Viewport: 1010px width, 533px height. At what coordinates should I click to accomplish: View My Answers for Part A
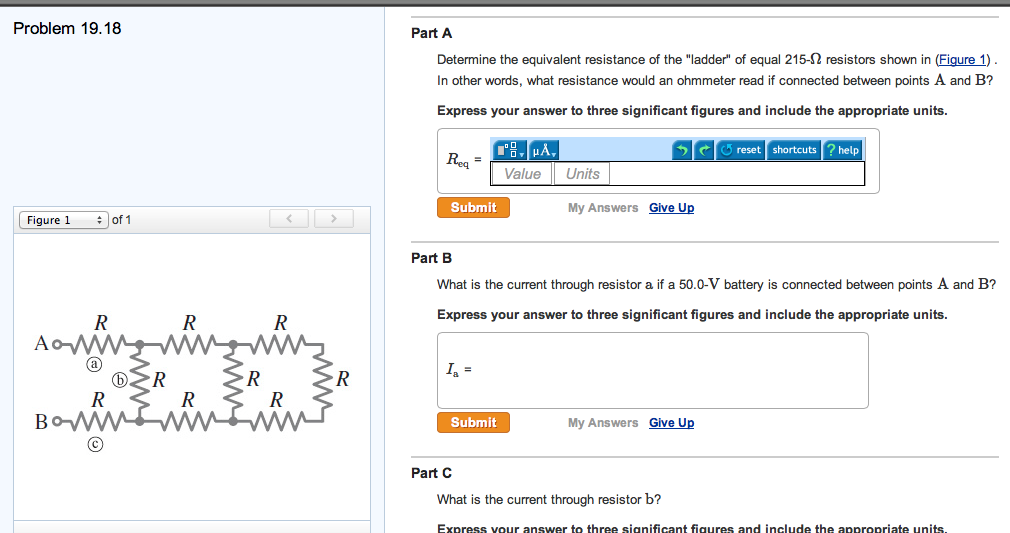pyautogui.click(x=602, y=208)
